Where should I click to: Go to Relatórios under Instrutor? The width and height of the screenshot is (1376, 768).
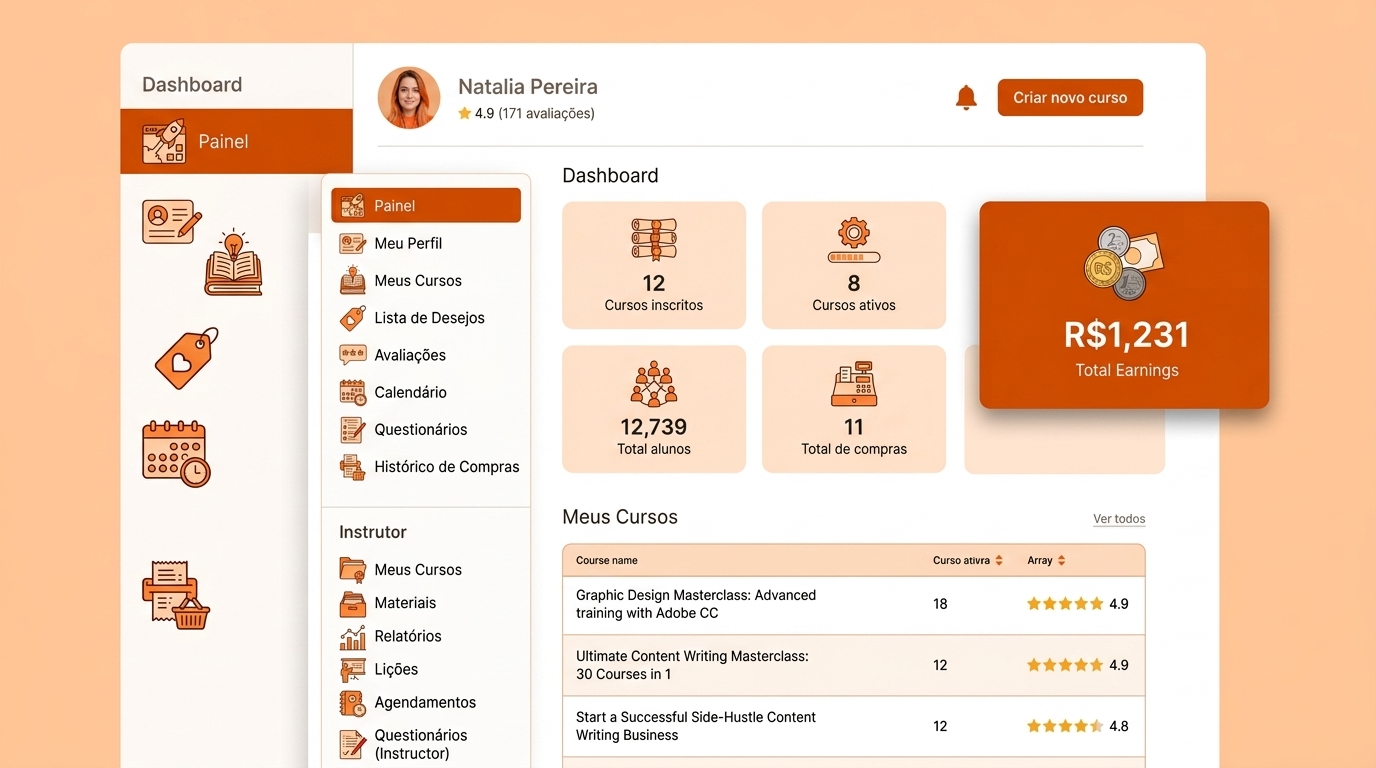(x=407, y=636)
